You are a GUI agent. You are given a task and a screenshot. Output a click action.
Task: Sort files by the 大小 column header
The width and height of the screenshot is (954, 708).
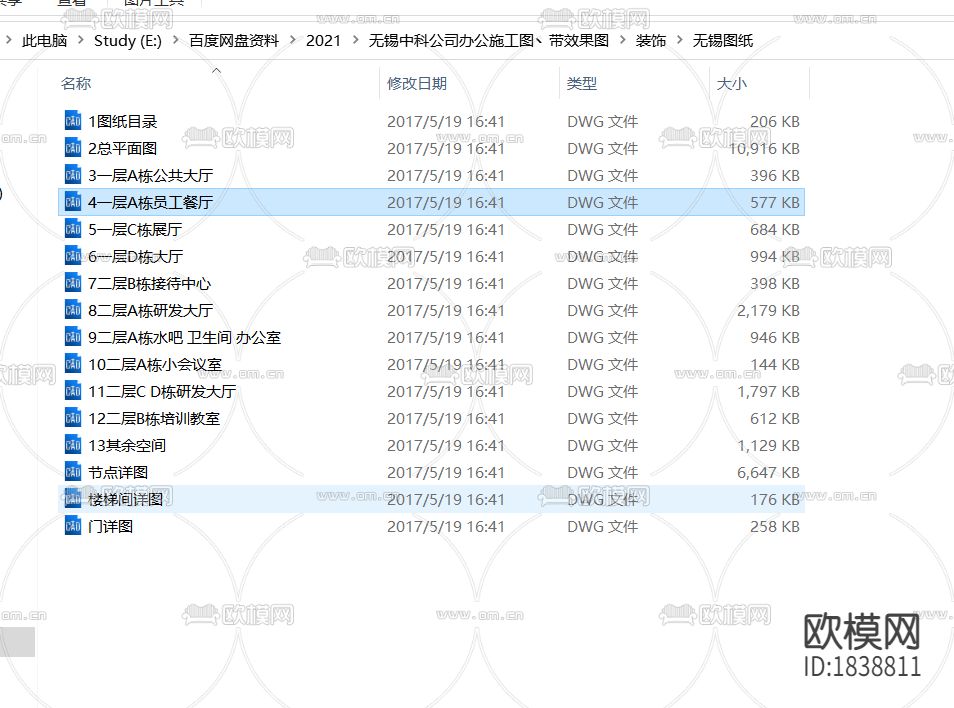click(x=731, y=84)
